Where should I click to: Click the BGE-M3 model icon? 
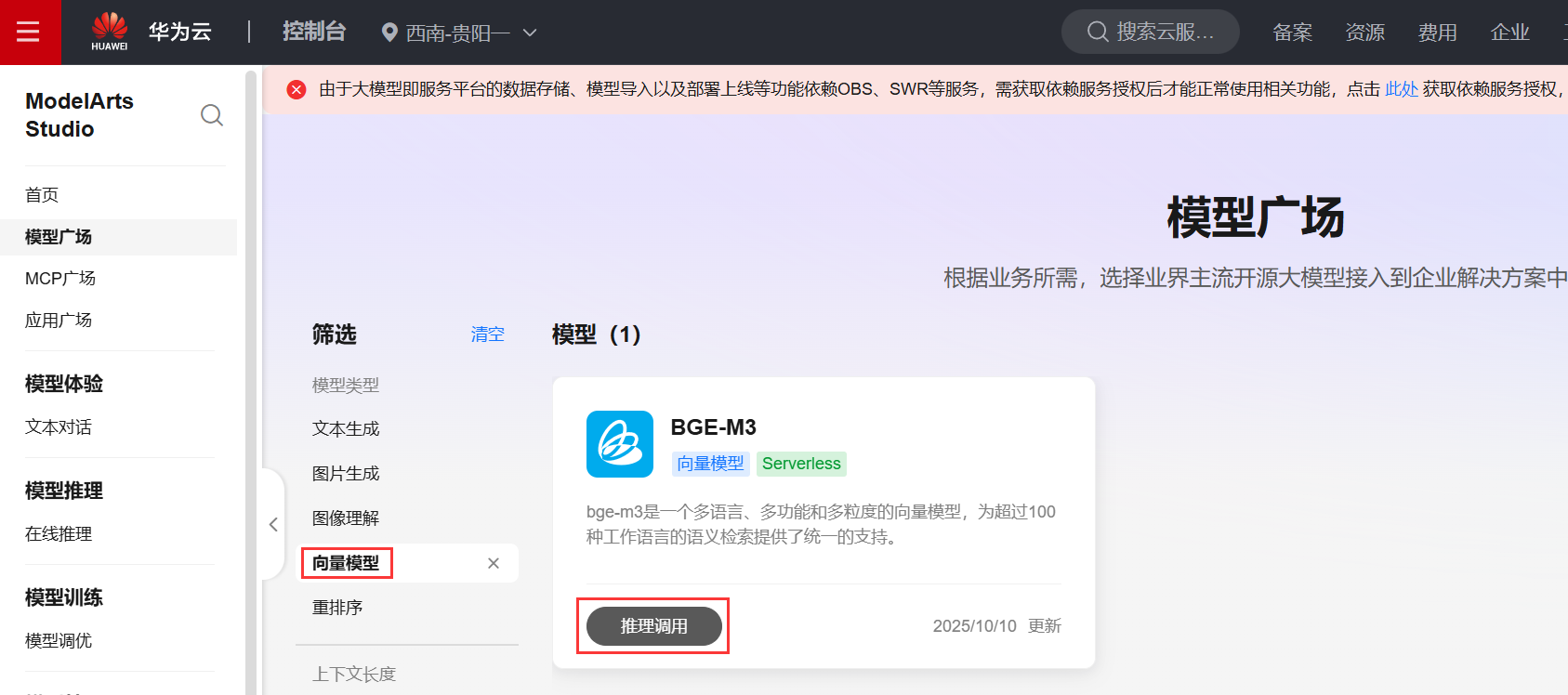click(x=620, y=444)
